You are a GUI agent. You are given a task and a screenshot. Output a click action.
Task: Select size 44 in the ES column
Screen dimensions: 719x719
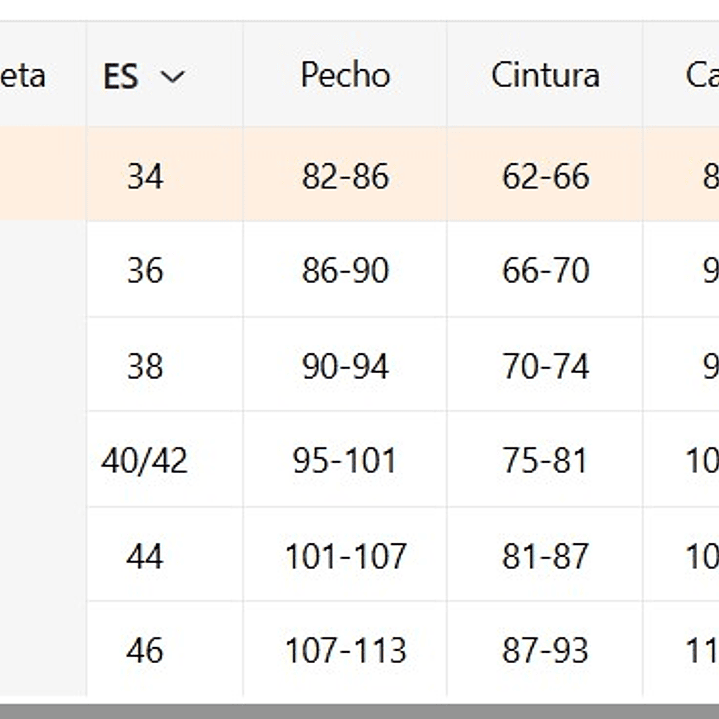click(145, 556)
